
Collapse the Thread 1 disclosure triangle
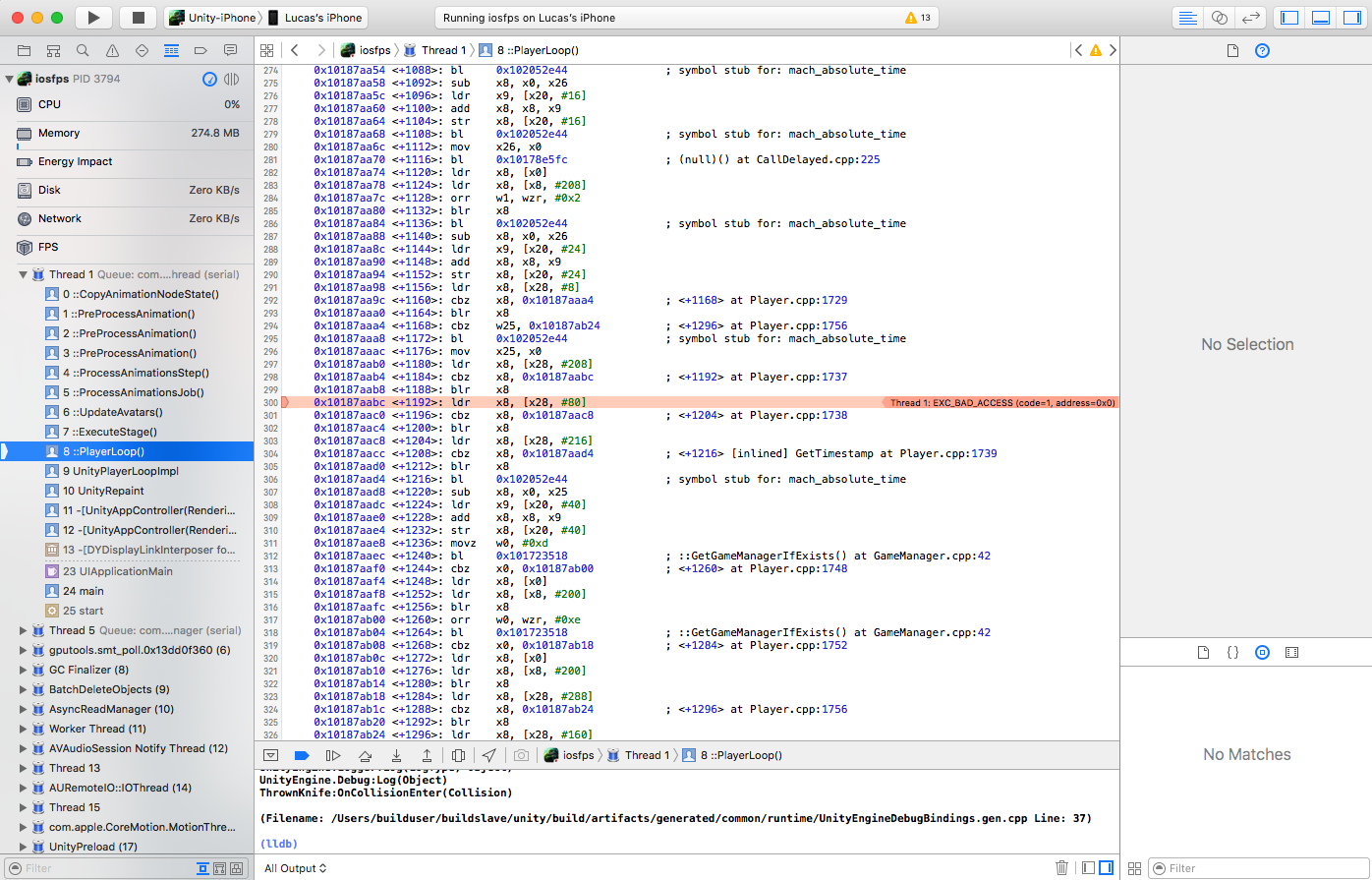(x=23, y=275)
